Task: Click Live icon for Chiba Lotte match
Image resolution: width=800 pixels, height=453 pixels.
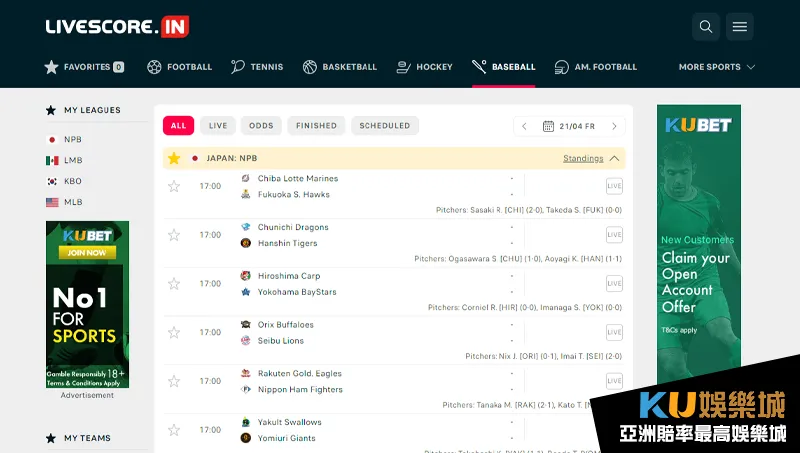Action: tap(614, 186)
